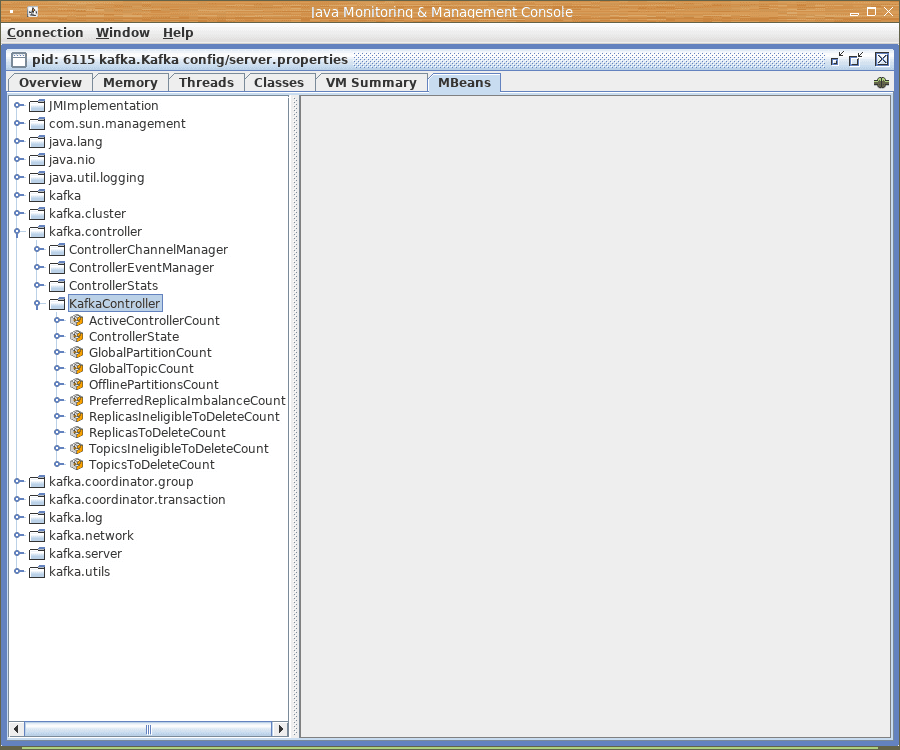The image size is (900, 750).
Task: Click the ReplicasToDeleteCount MBean icon
Action: [x=76, y=433]
